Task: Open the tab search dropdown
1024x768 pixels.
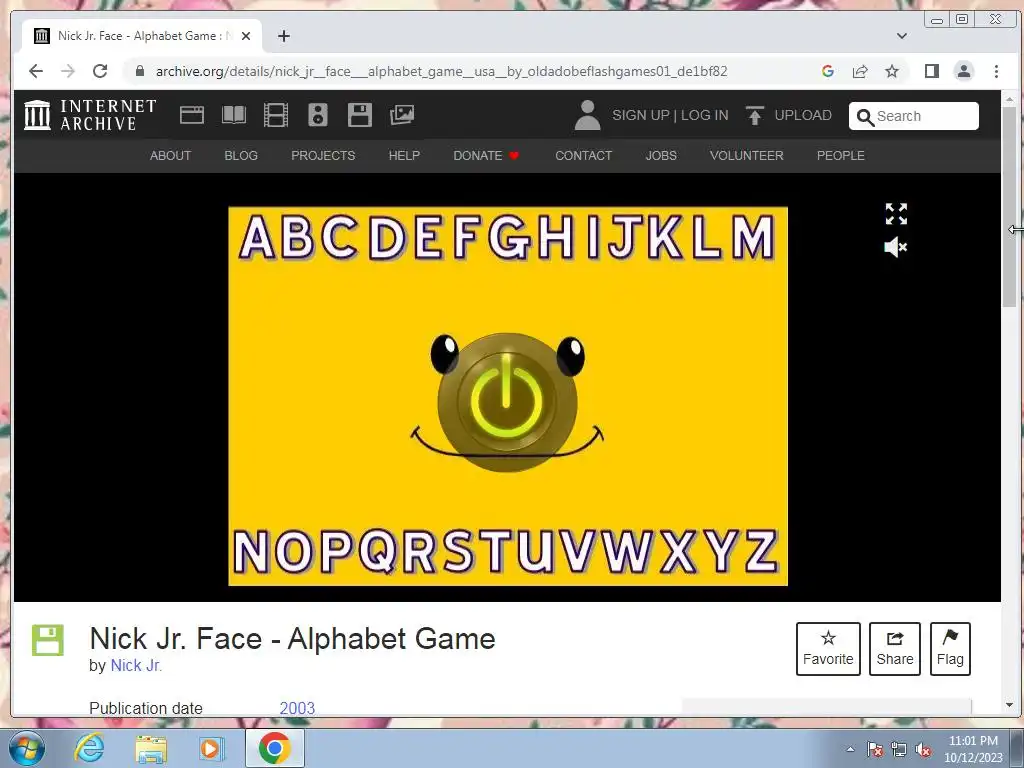Action: click(902, 36)
